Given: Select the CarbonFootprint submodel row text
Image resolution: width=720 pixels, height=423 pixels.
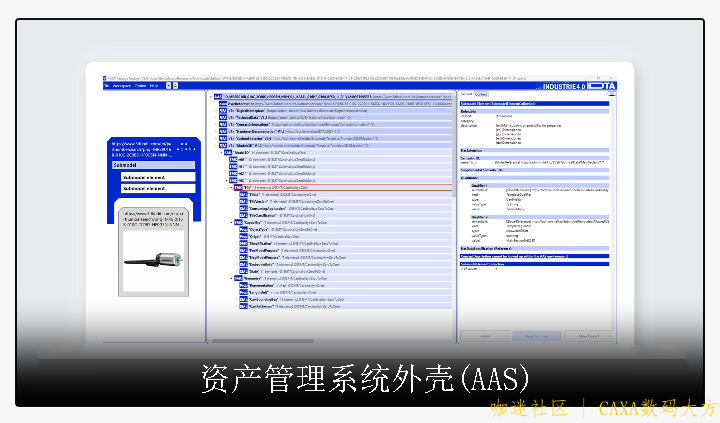Looking at the screenshot, I should 303,138.
